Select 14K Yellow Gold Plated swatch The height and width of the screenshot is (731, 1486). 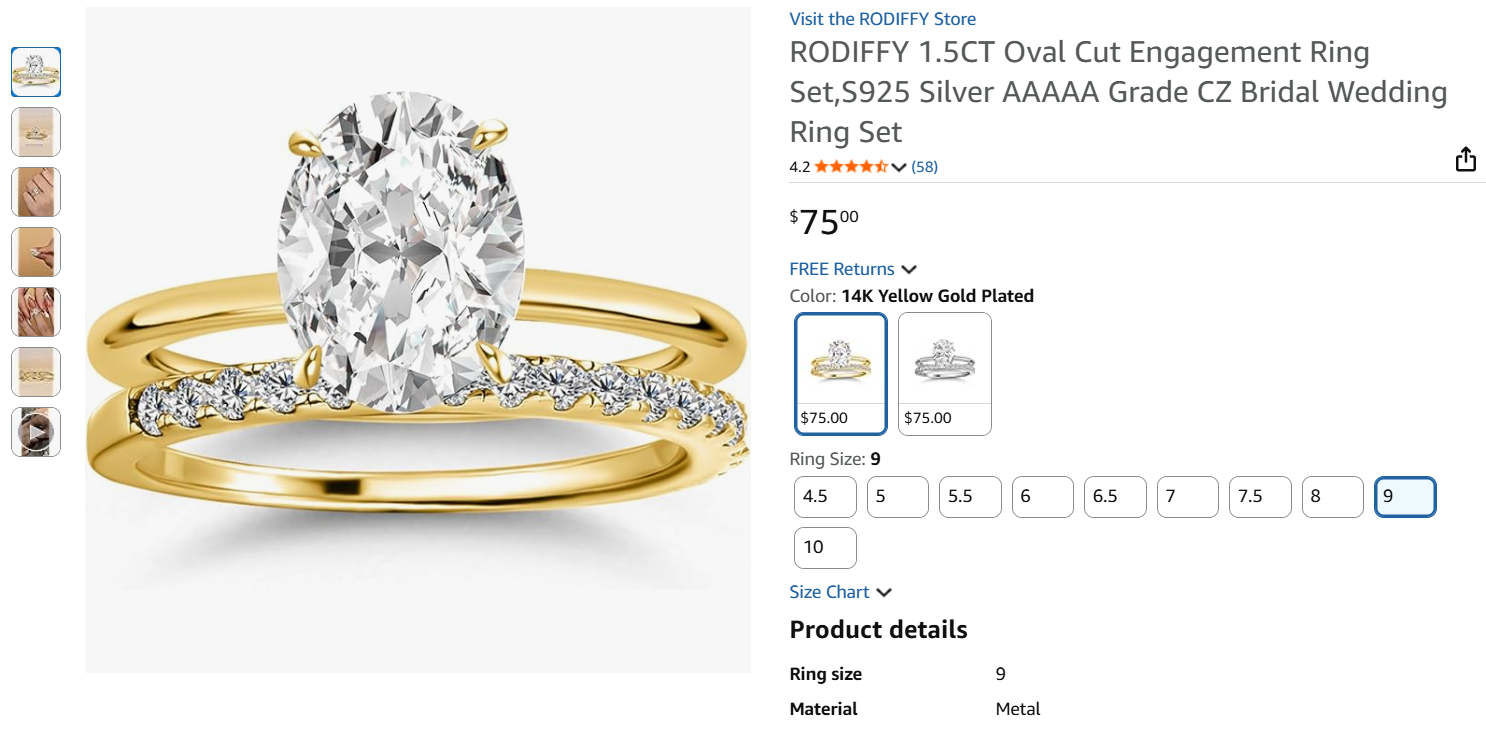(x=841, y=373)
